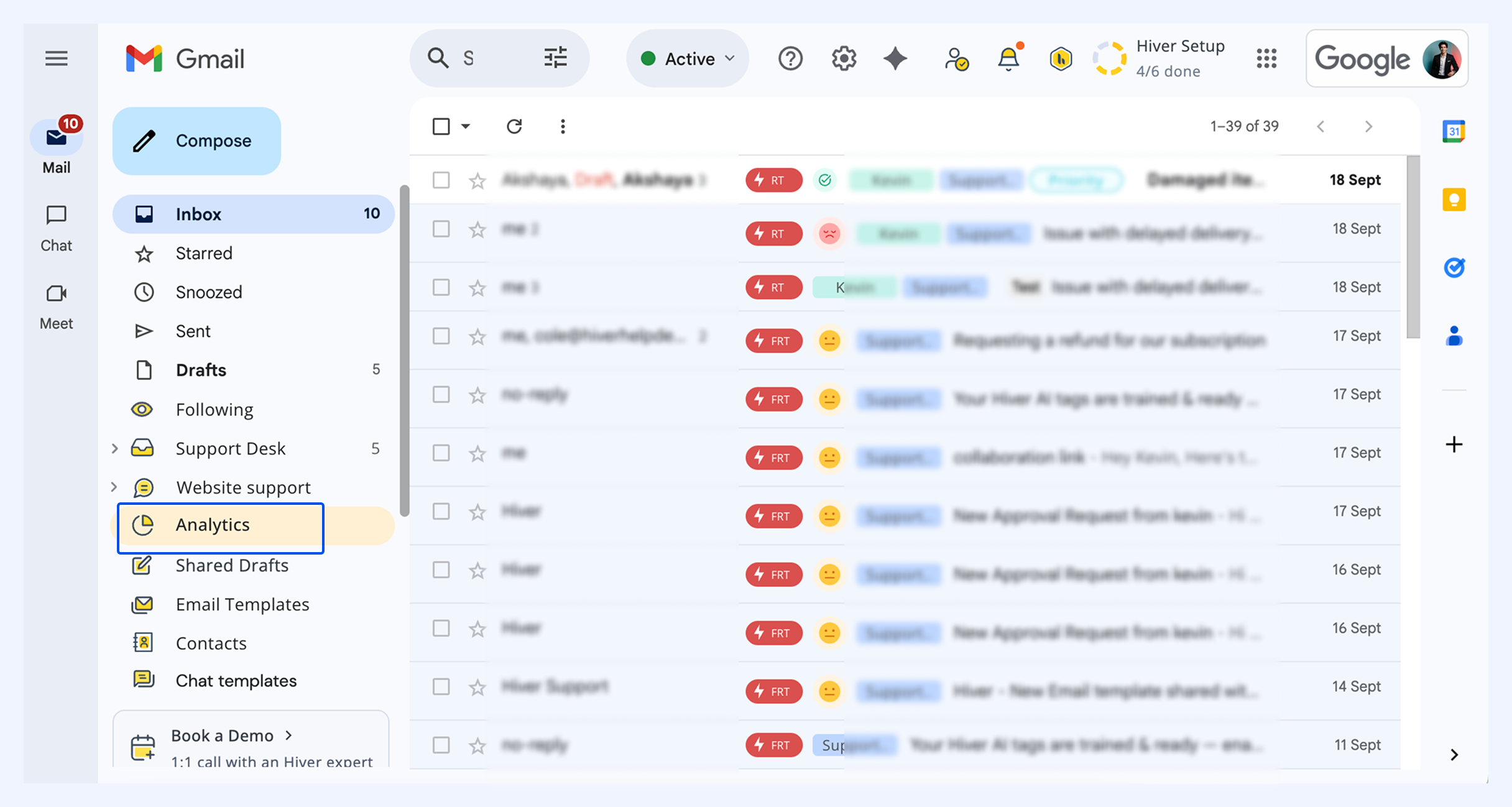Open the three-dot More options menu
The width and height of the screenshot is (1512, 807).
563,126
